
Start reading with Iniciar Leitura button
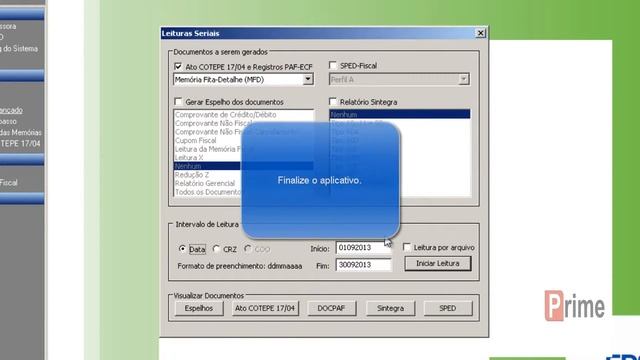click(x=438, y=264)
